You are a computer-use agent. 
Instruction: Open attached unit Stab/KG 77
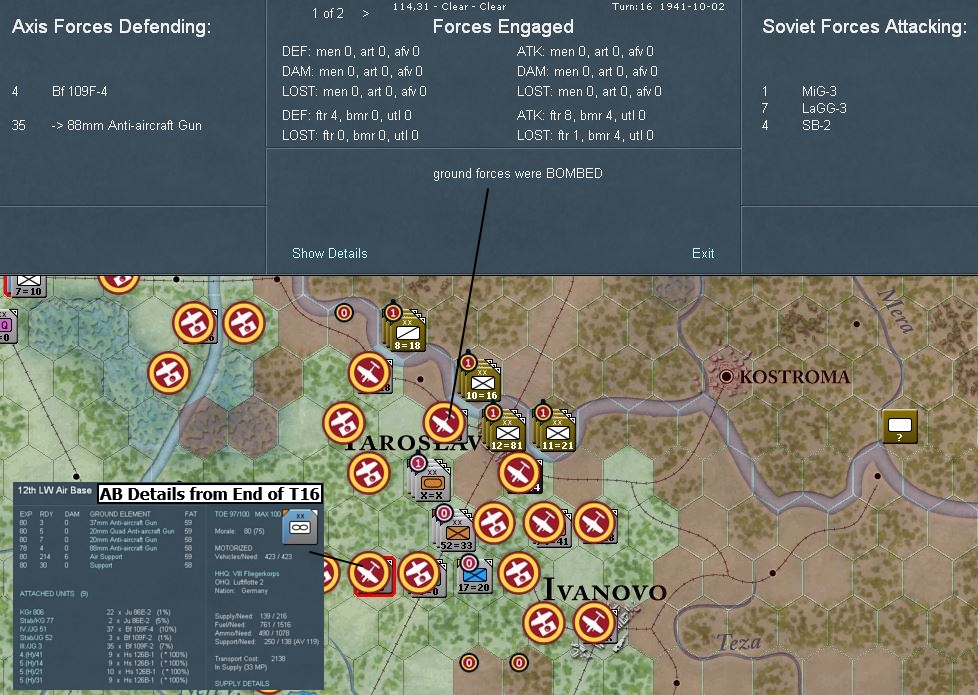click(x=36, y=621)
